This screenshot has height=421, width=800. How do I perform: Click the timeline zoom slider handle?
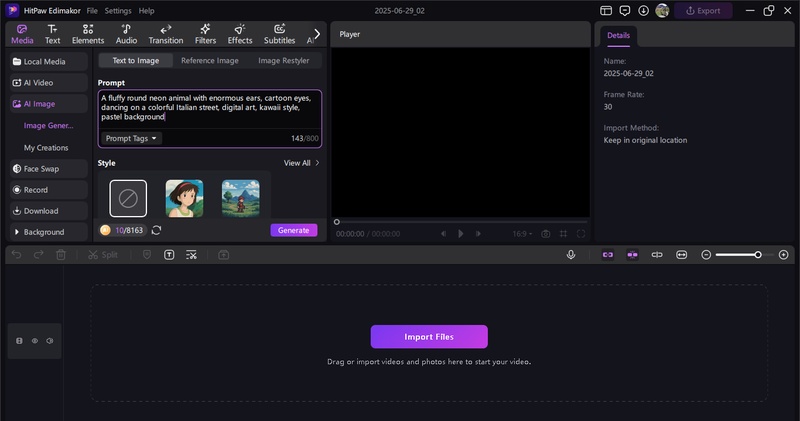click(x=758, y=255)
